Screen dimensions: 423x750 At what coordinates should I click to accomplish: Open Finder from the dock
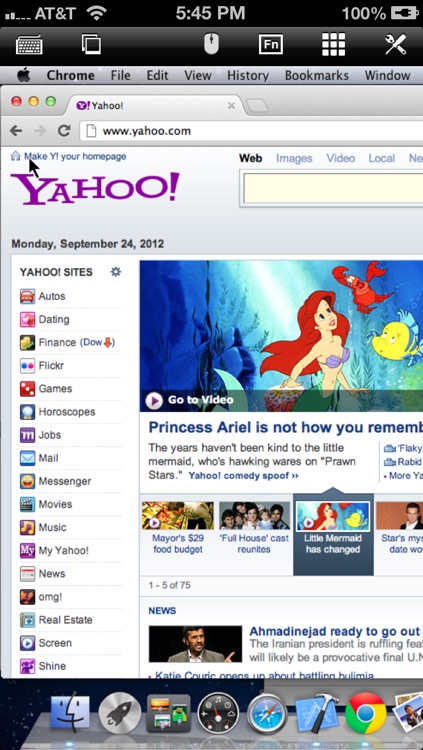[70, 714]
